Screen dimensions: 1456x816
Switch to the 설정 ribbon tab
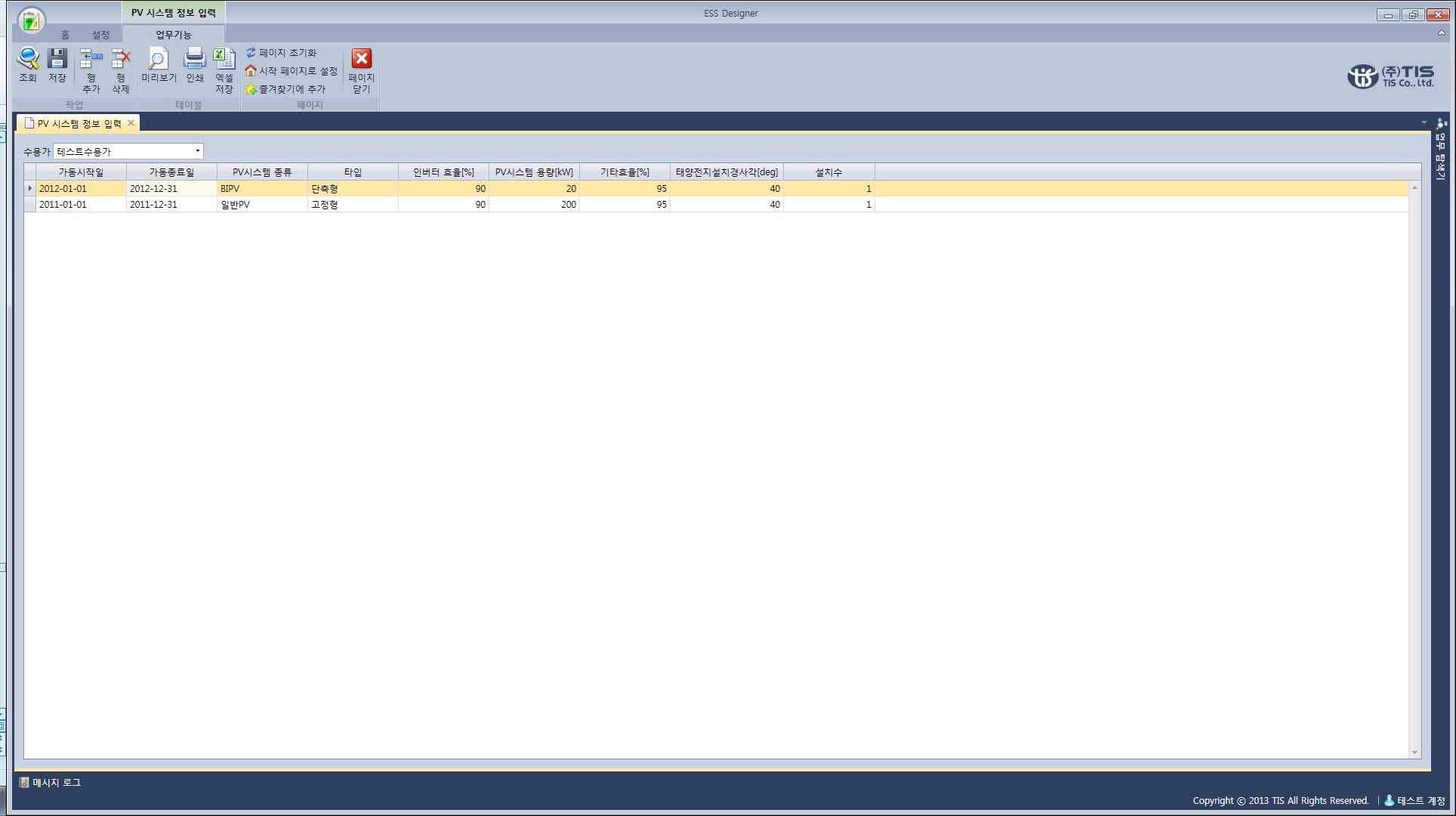pyautogui.click(x=100, y=35)
